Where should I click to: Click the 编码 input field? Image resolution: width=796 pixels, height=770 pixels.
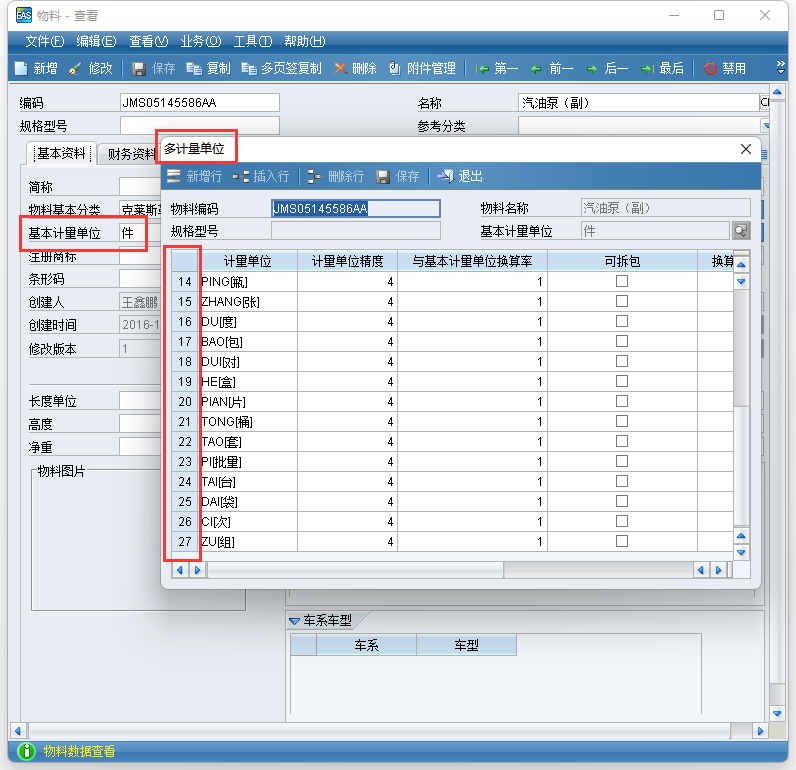(199, 102)
